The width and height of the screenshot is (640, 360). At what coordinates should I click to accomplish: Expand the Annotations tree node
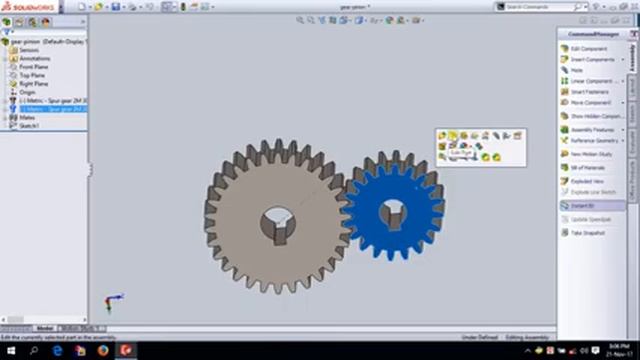click(x=5, y=59)
